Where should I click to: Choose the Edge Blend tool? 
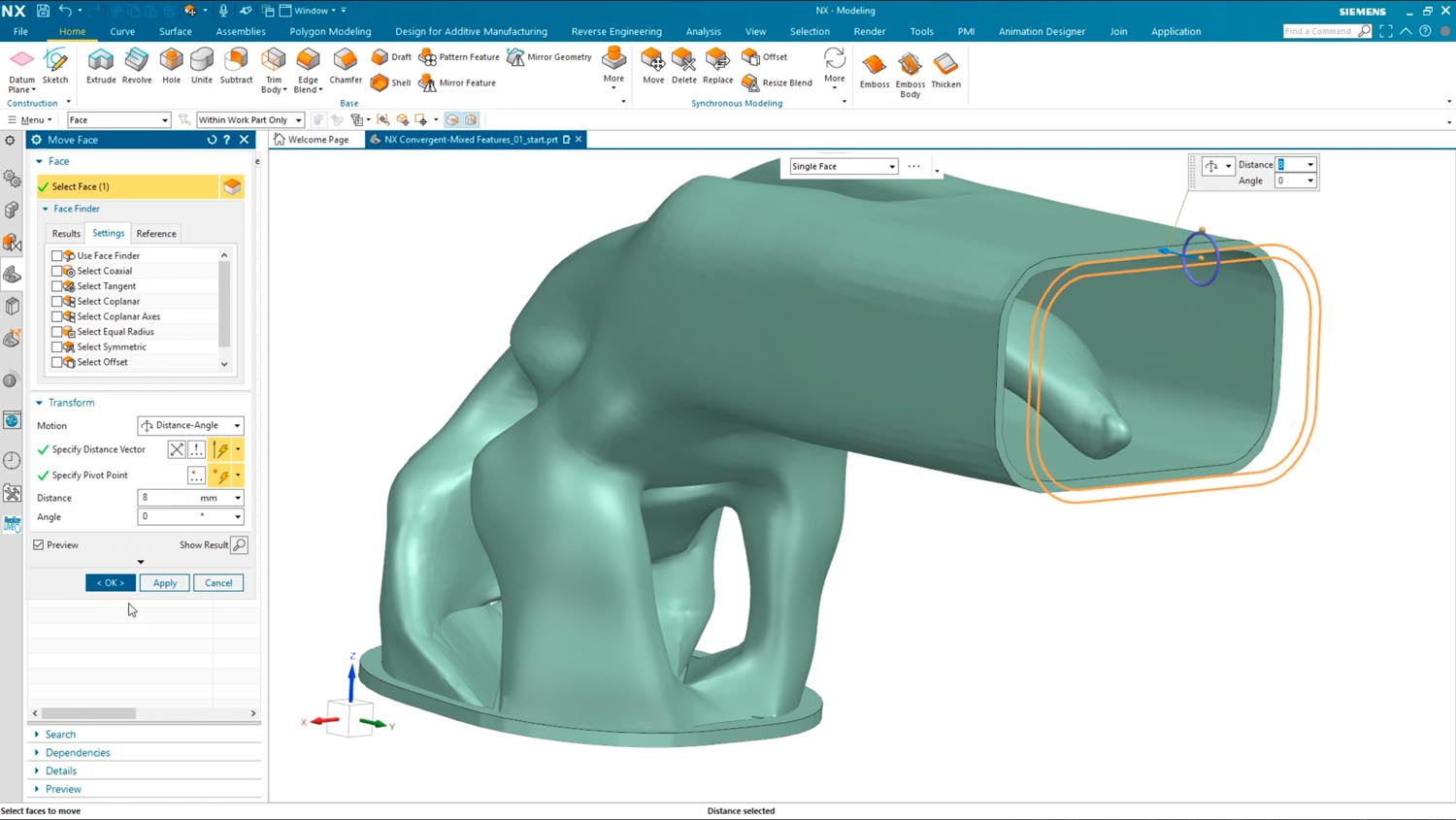308,66
